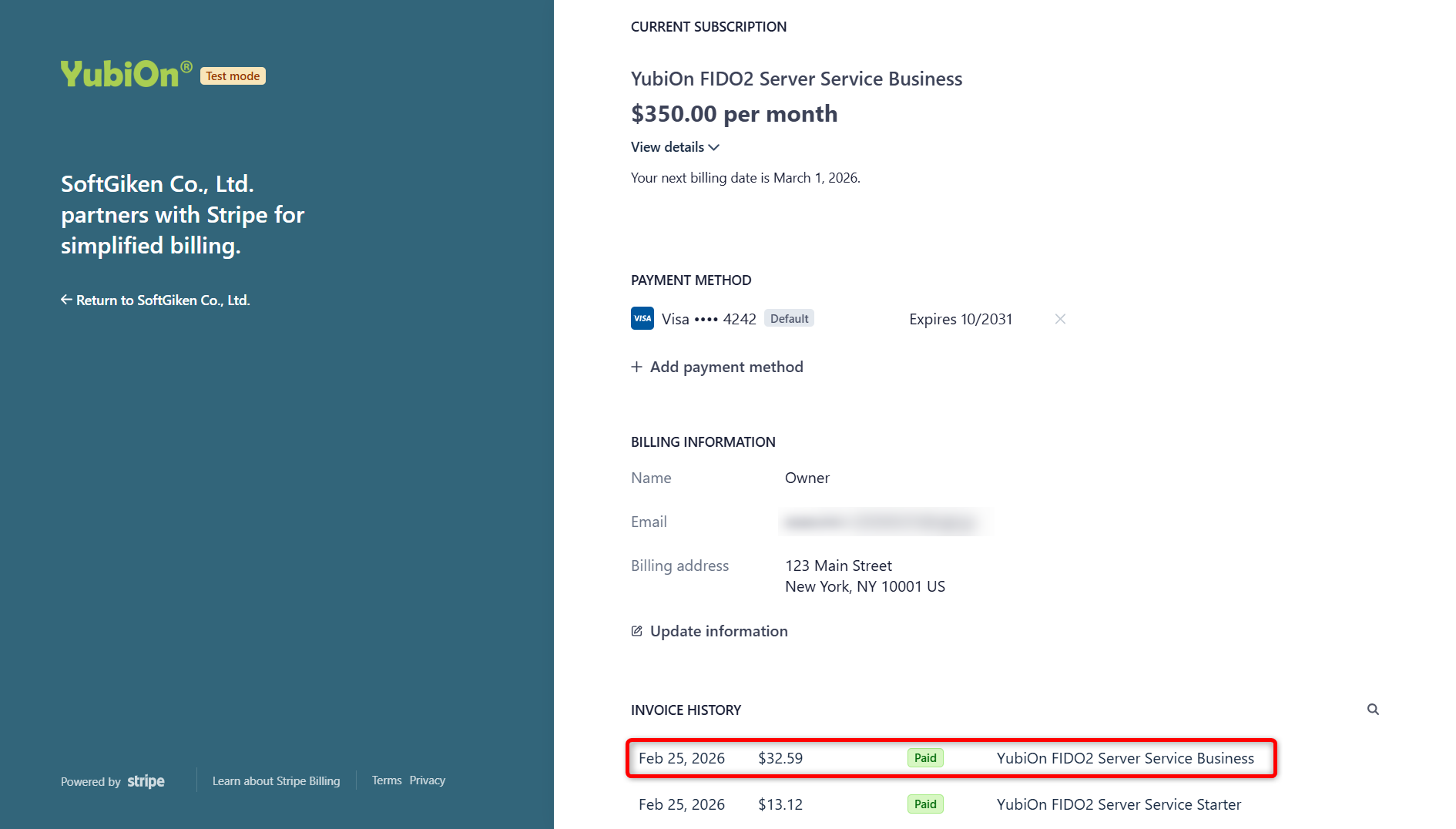Screen dimensions: 1456x829
Task: Open the Terms link
Action: 387,780
